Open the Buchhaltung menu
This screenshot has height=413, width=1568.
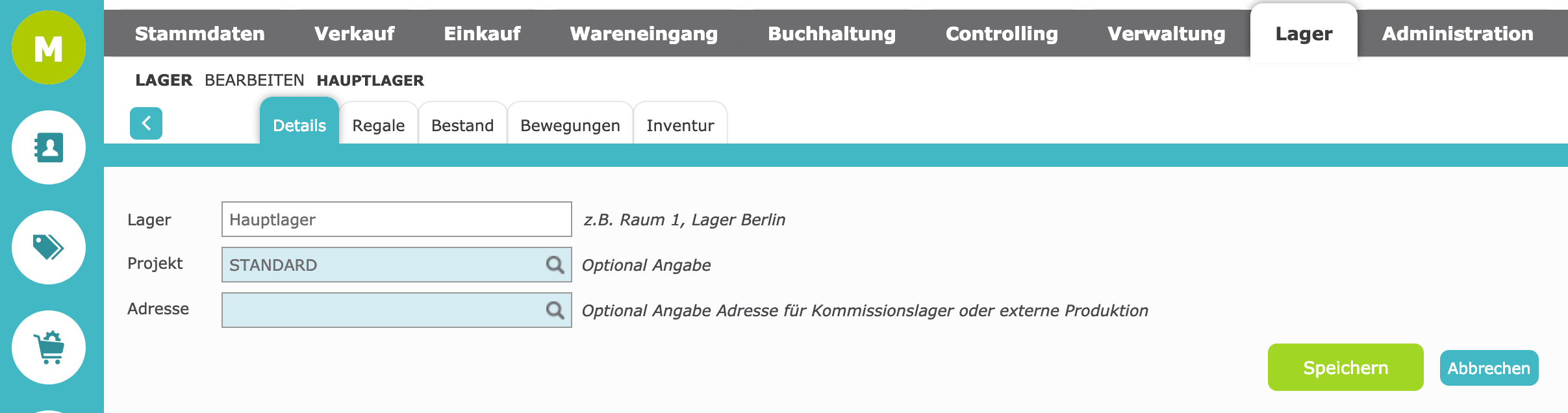(831, 34)
